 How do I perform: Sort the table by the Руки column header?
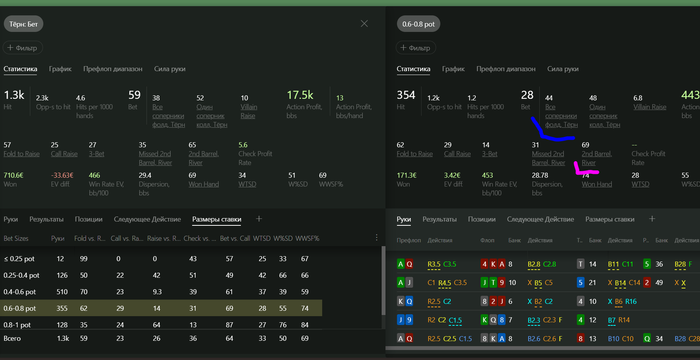[58, 239]
